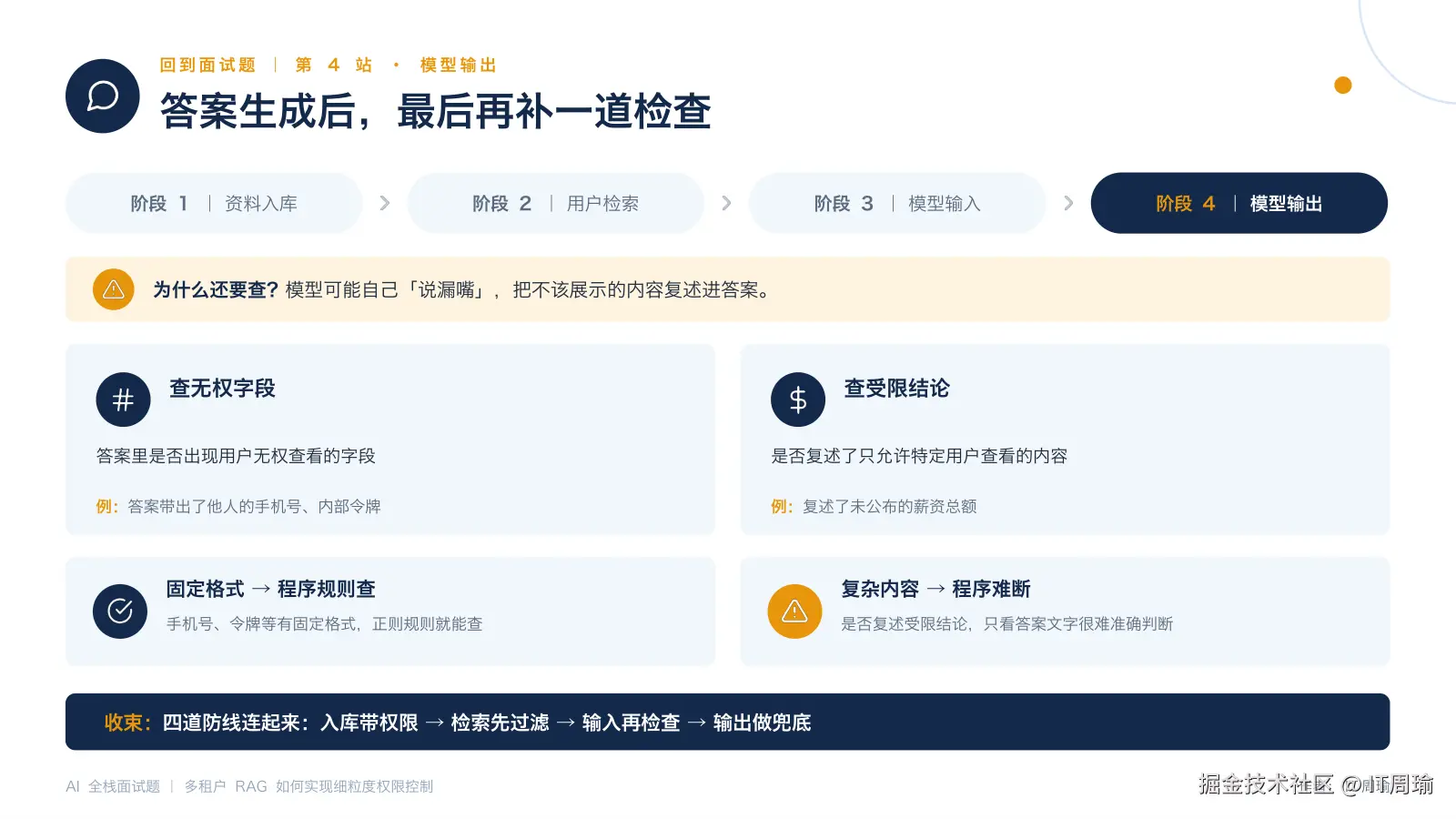Click the warning triangle icon in the yellow banner
The image size is (1456, 819).
114,289
